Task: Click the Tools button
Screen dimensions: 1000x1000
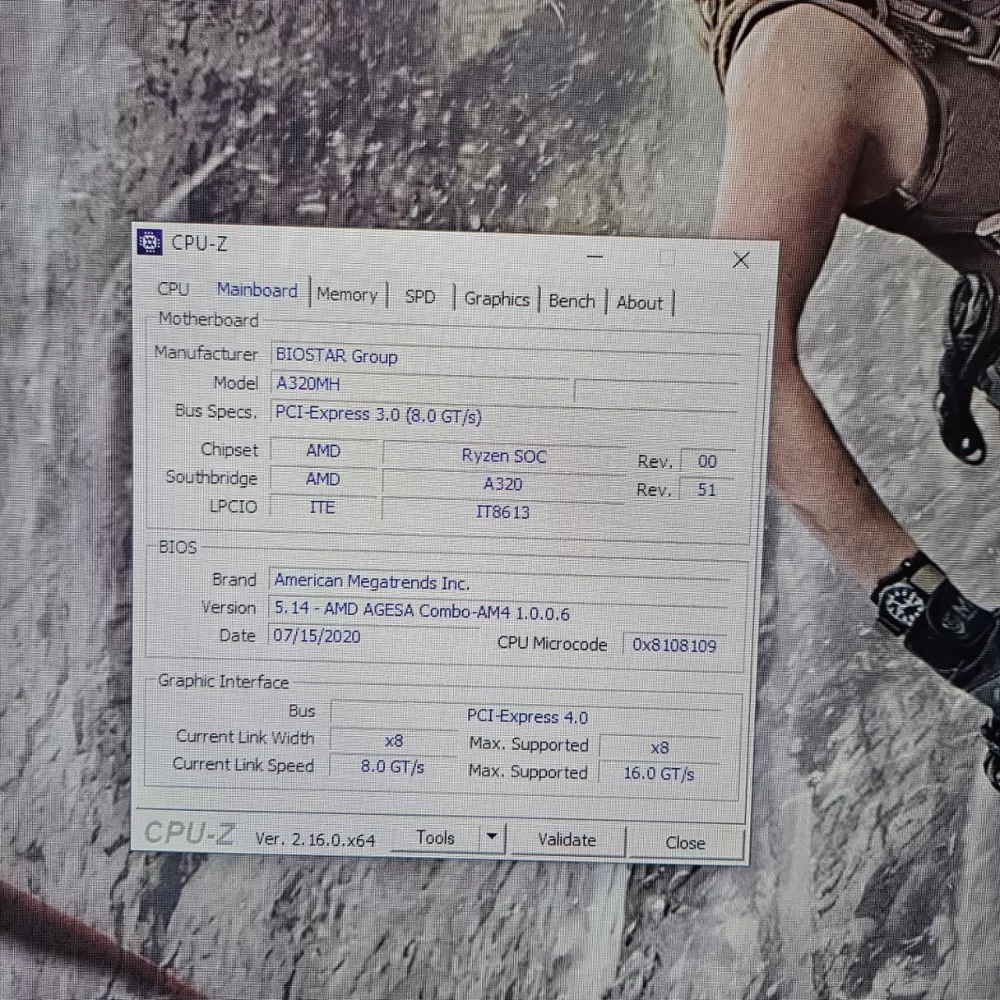Action: click(435, 837)
